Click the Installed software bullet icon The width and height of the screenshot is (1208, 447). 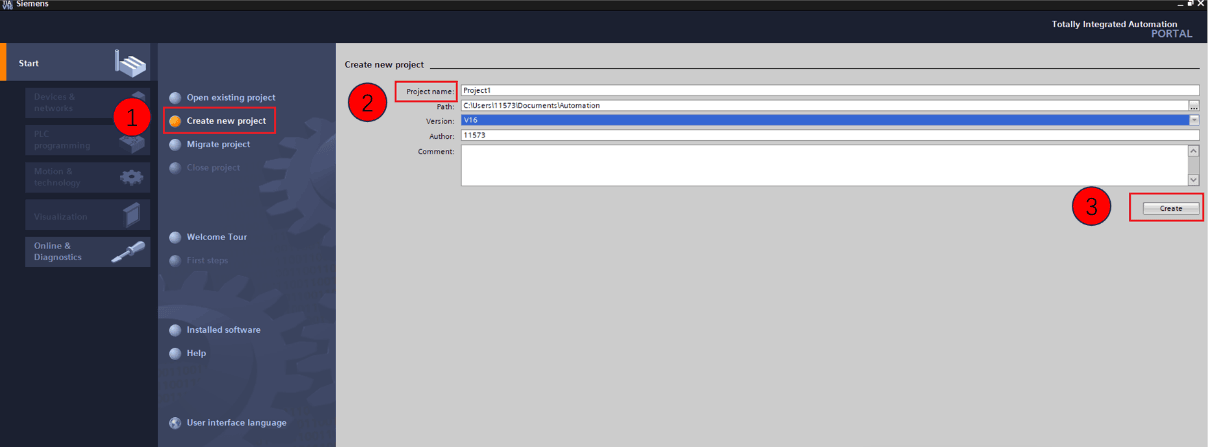pos(176,330)
